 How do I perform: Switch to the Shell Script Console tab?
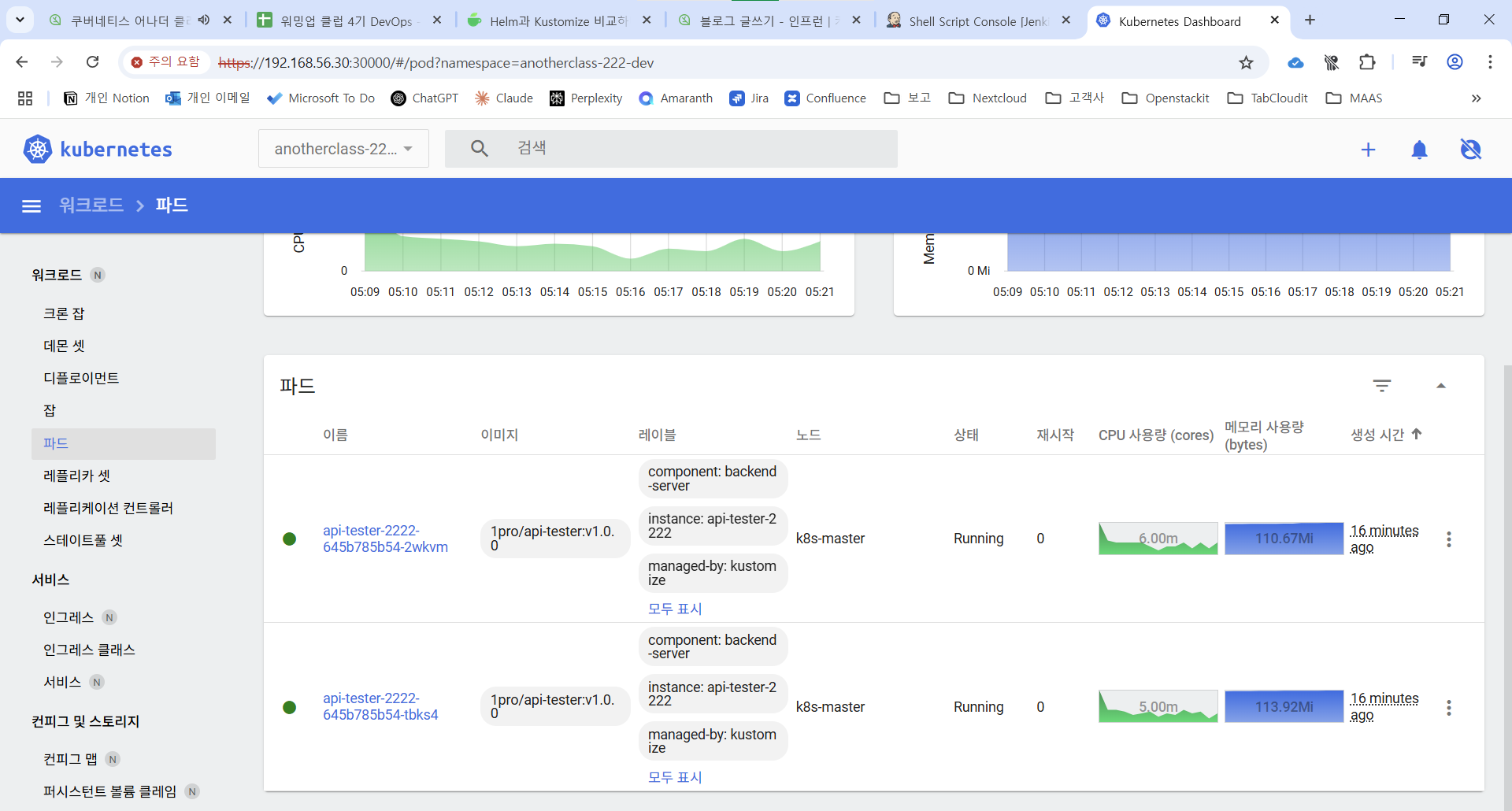(978, 21)
